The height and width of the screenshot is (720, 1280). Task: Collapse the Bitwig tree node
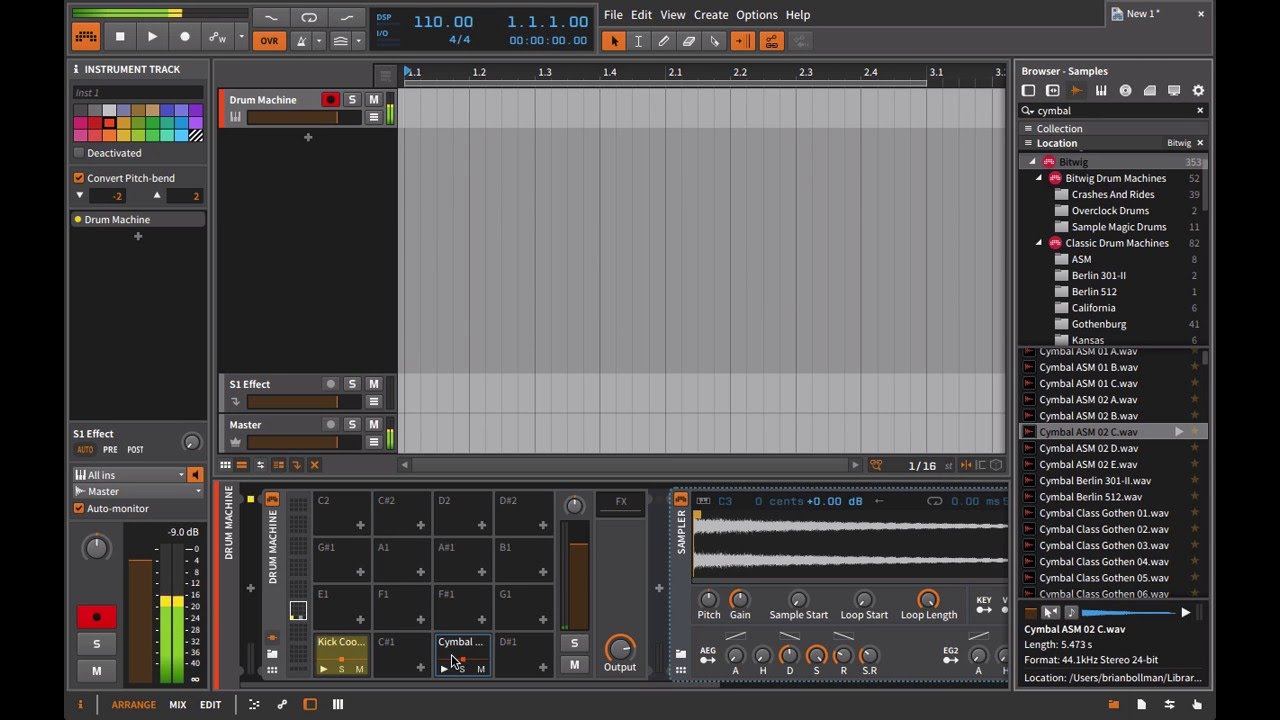coord(1034,162)
